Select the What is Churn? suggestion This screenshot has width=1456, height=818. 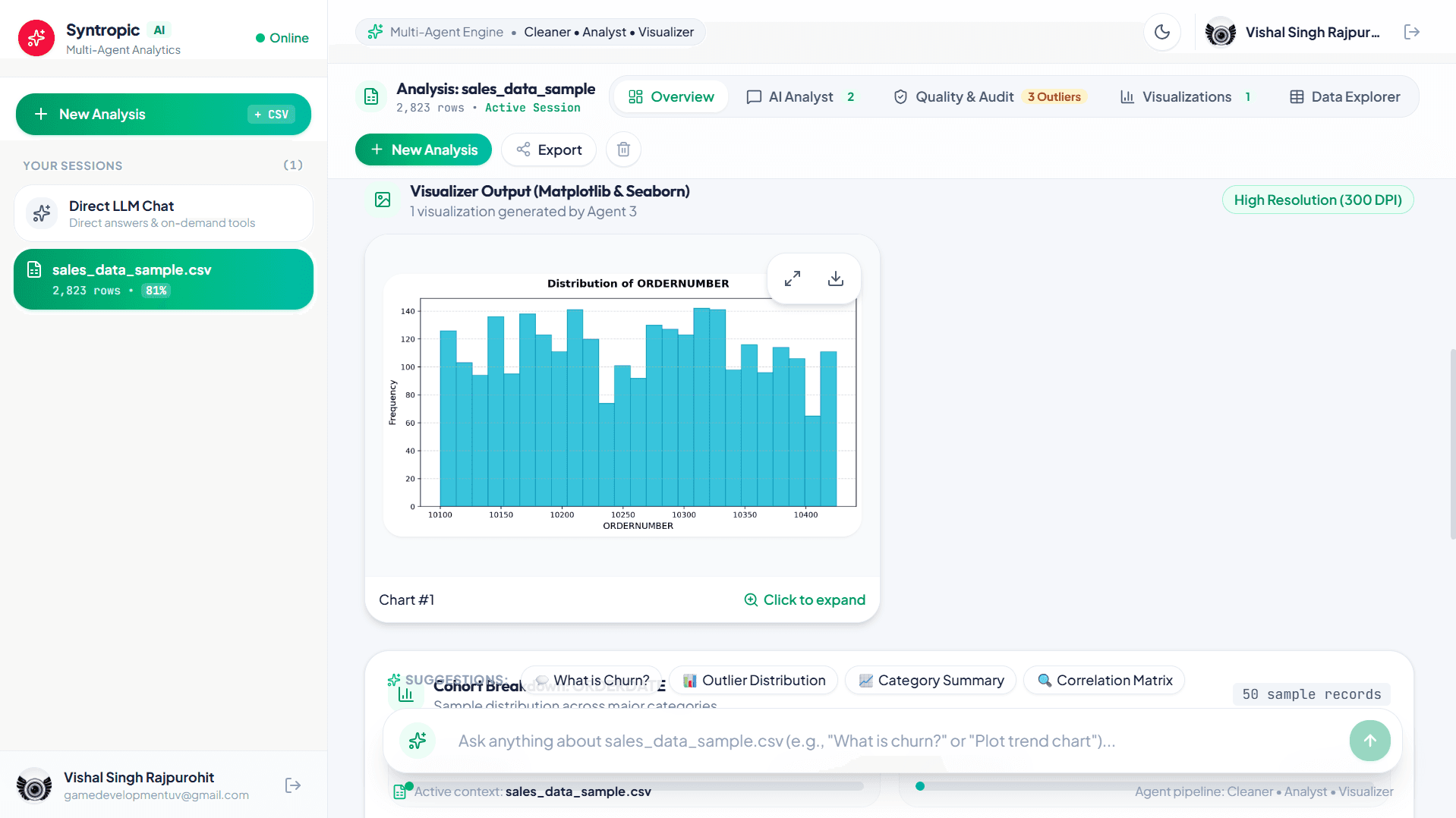[x=591, y=681]
